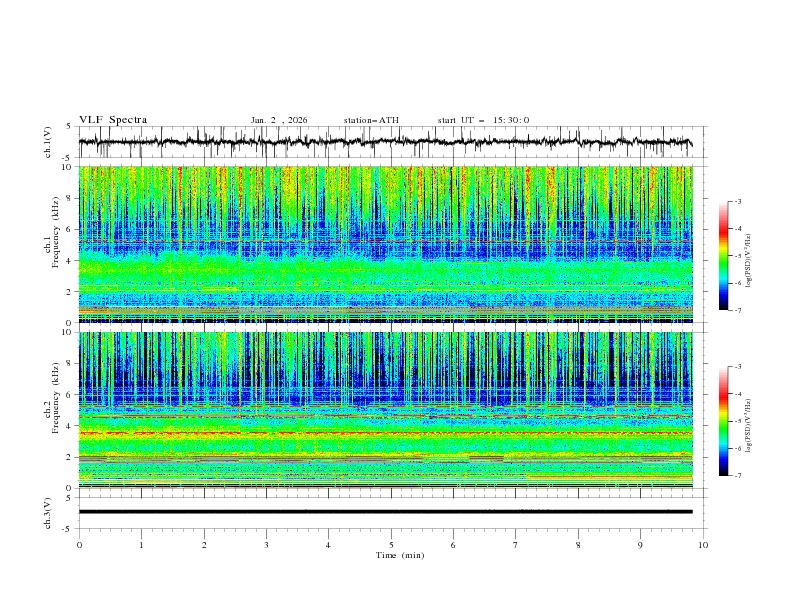
Task: Click the ch.3 flat black waveform trace
Action: [x=390, y=512]
